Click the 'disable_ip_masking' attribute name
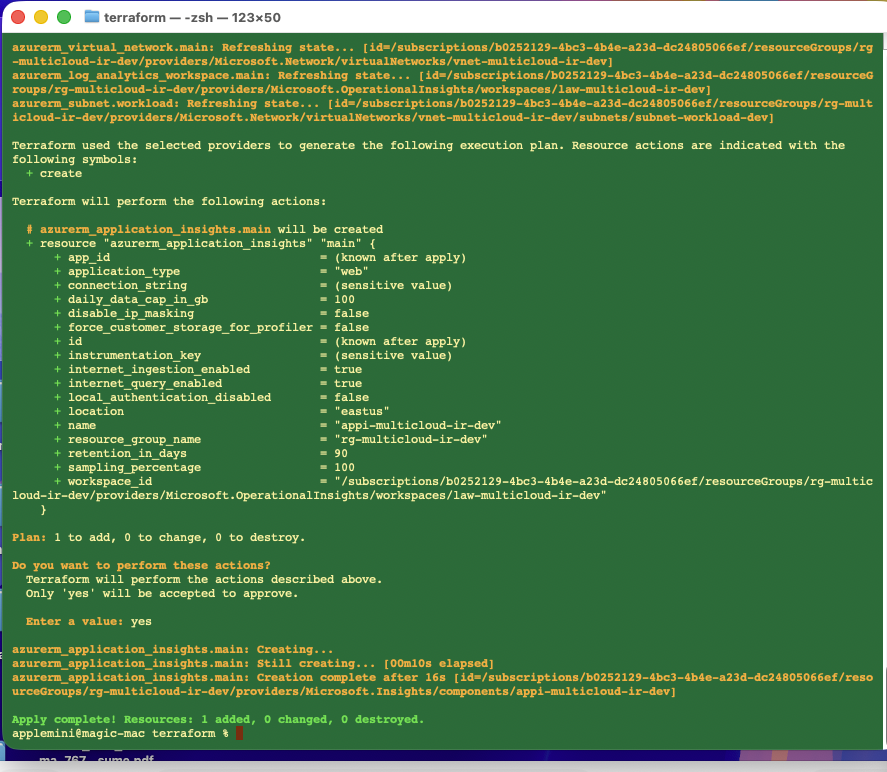Viewport: 887px width, 772px height. 131,313
